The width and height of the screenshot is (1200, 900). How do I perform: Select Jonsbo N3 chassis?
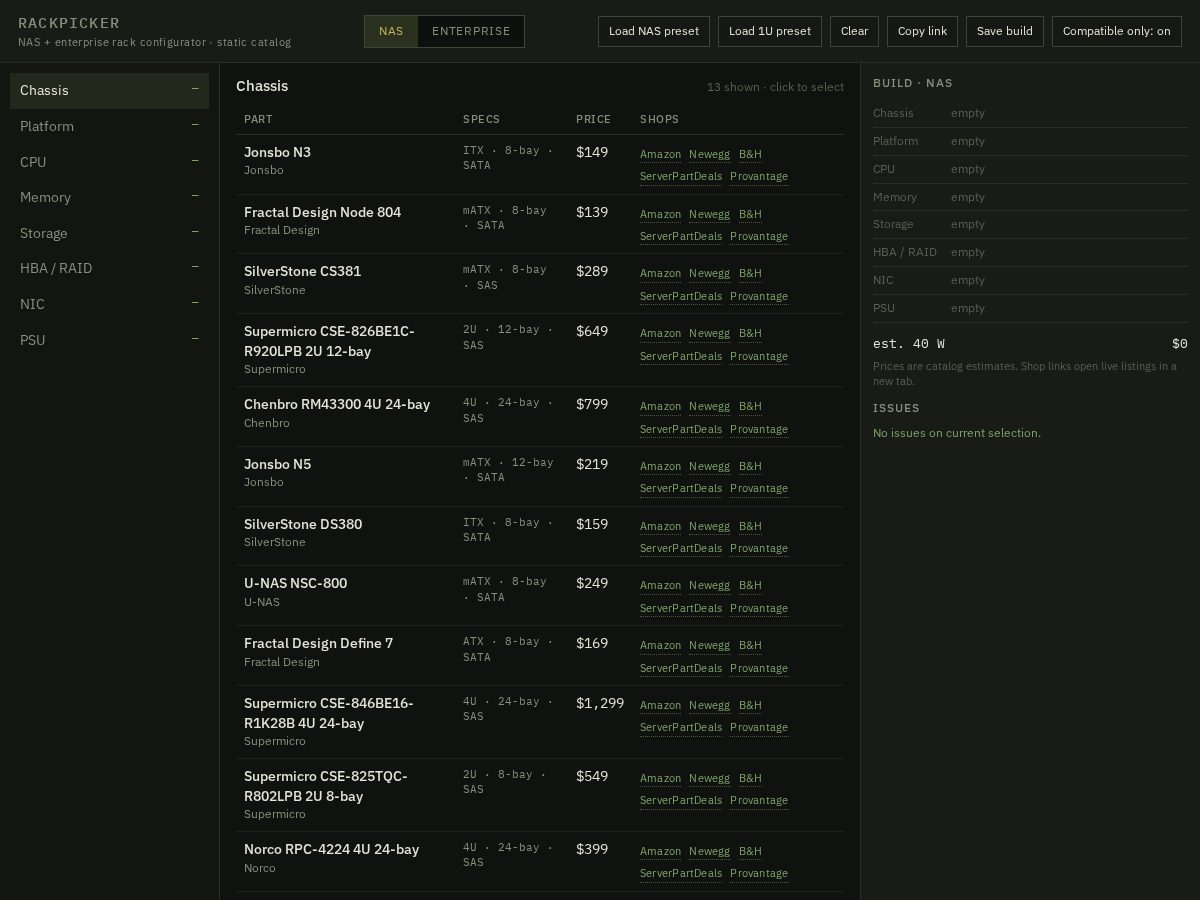pos(540,164)
